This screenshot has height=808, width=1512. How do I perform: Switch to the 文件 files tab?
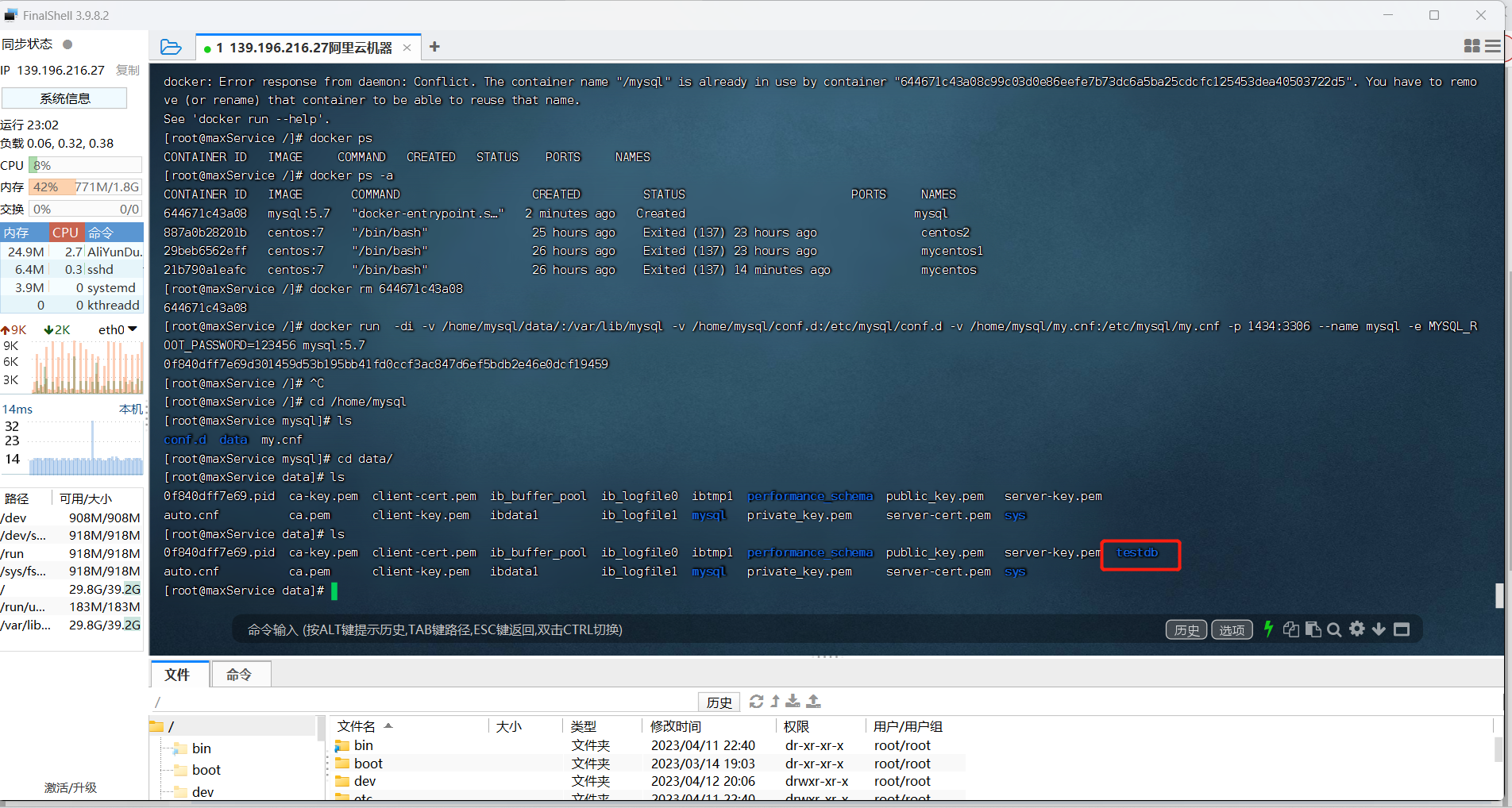click(x=179, y=674)
